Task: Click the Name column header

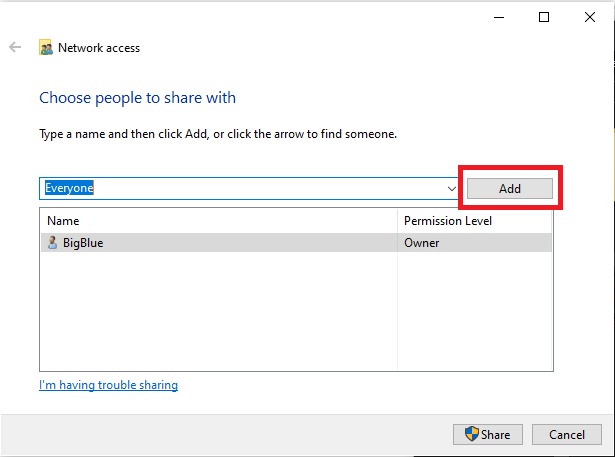Action: click(x=63, y=220)
